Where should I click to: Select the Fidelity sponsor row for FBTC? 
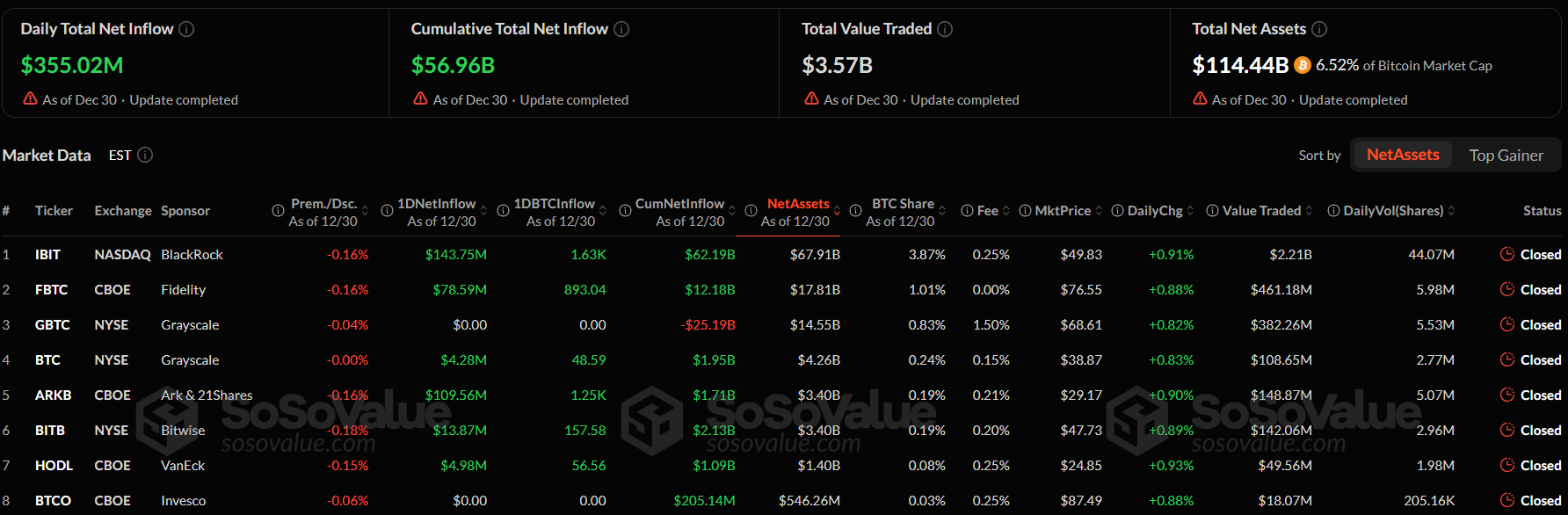[x=185, y=289]
